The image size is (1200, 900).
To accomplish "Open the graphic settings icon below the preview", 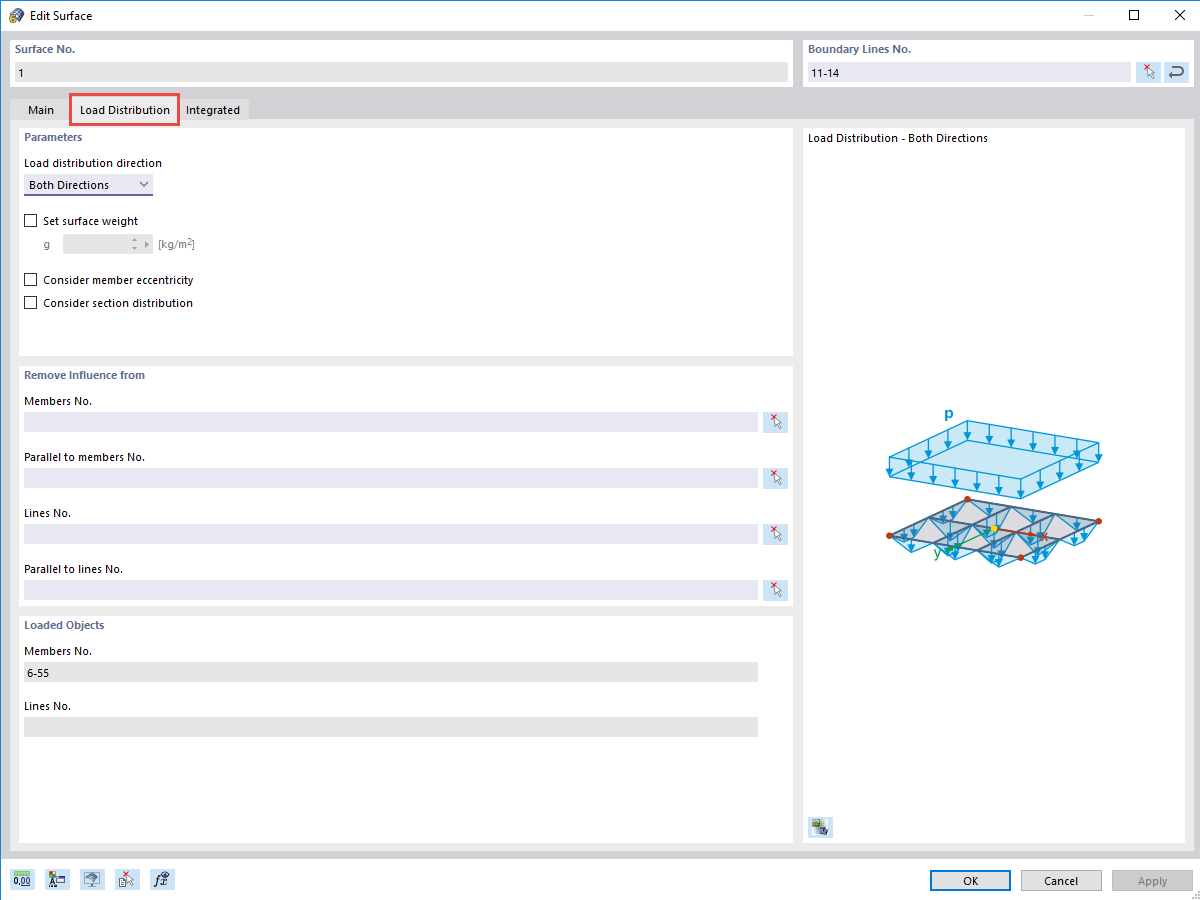I will point(820,827).
